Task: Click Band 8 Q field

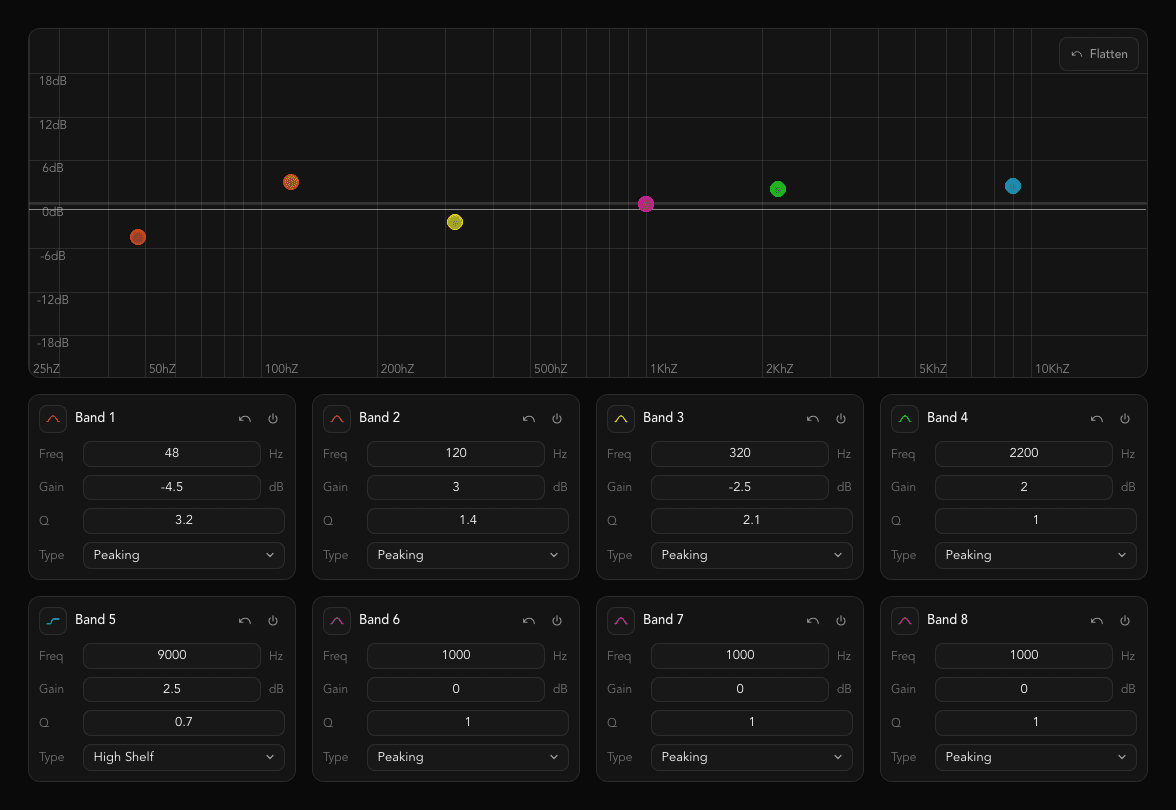Action: [1036, 722]
